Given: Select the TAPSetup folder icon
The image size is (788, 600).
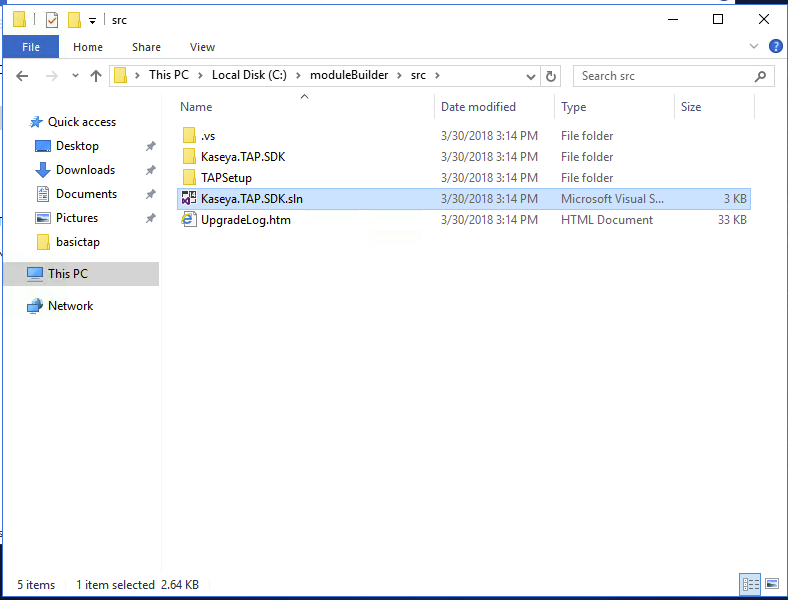Looking at the screenshot, I should point(189,178).
